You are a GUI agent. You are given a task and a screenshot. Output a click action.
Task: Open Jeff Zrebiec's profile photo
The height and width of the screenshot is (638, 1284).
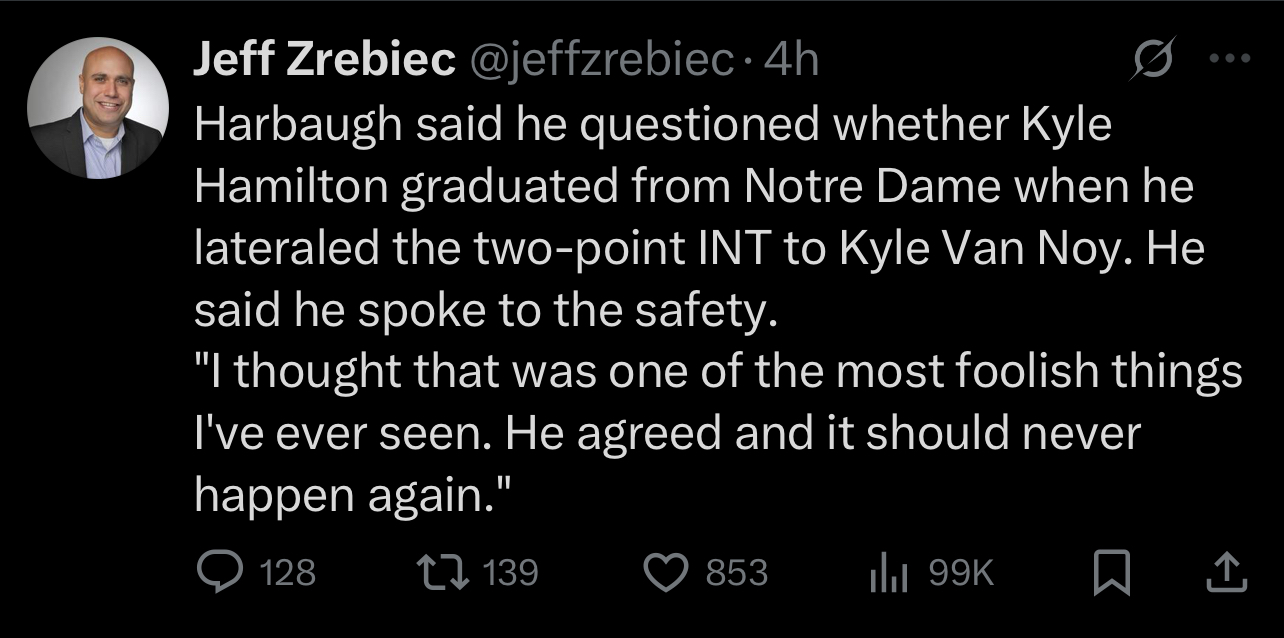(97, 108)
